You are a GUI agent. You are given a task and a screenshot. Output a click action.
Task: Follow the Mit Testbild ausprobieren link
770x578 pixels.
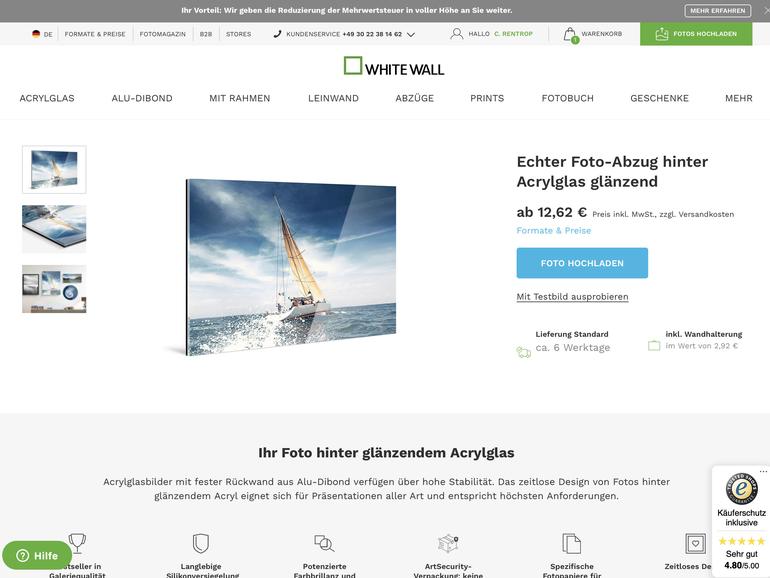pos(572,297)
